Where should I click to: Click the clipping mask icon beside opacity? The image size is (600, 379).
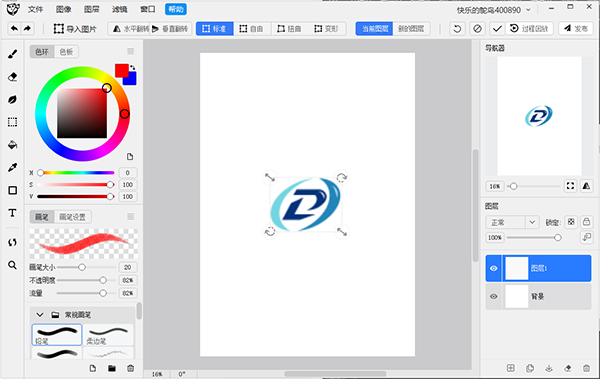click(x=586, y=237)
